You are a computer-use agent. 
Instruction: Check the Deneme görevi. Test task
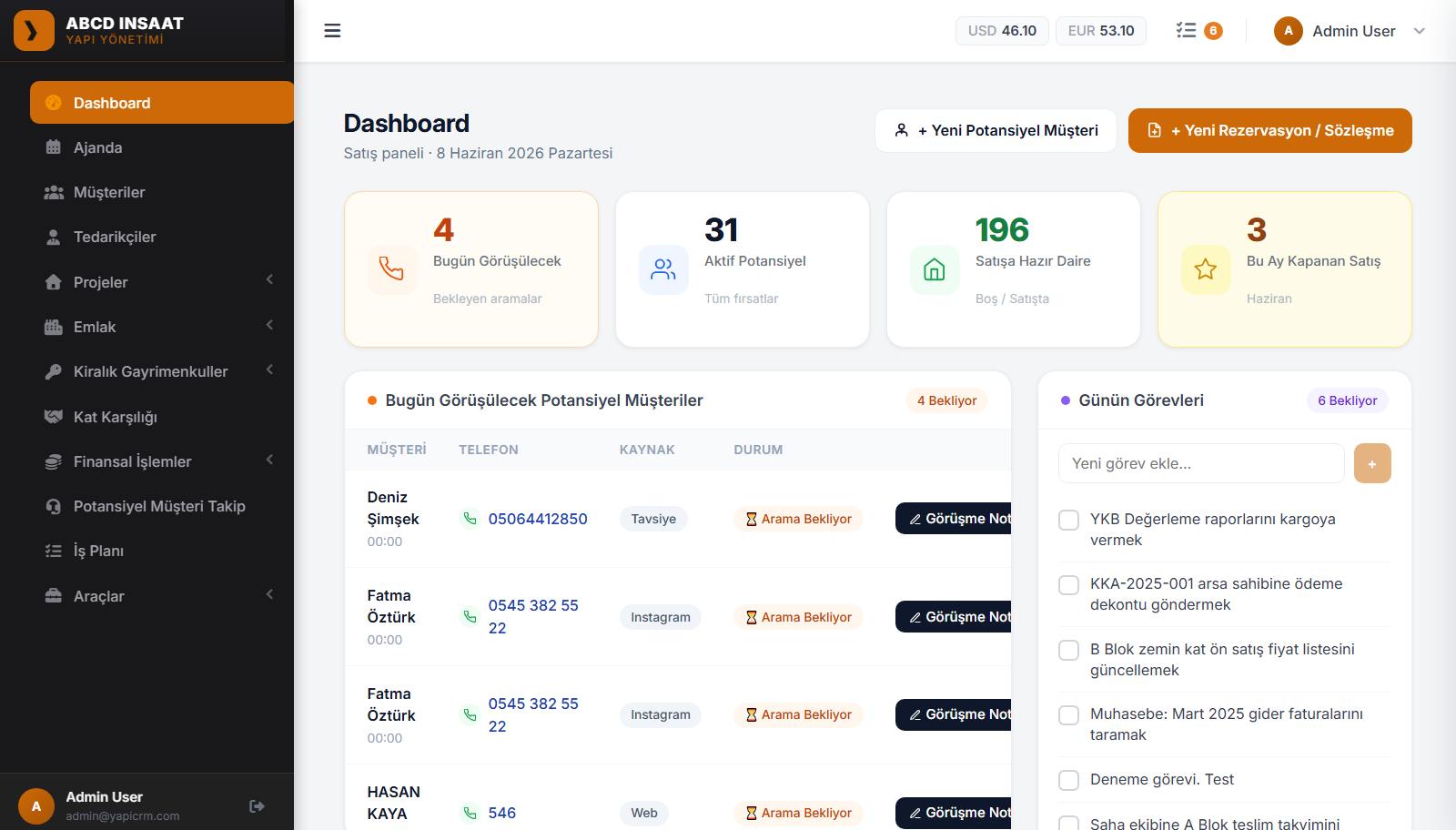click(x=1068, y=780)
